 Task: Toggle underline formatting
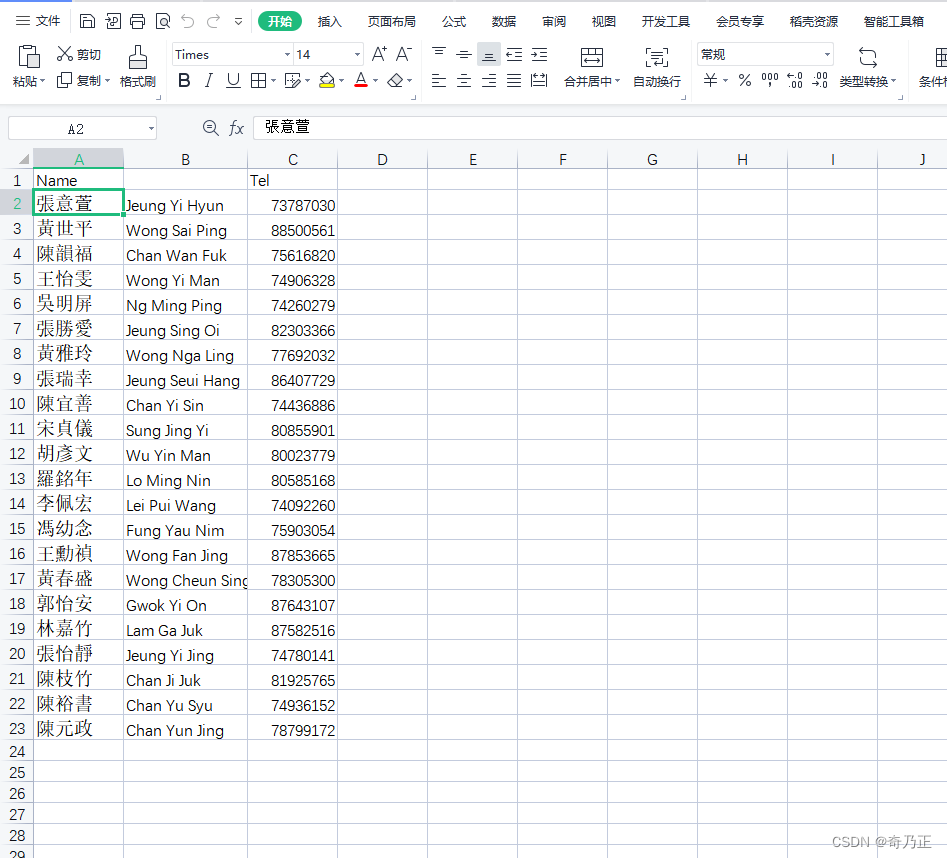tap(233, 80)
